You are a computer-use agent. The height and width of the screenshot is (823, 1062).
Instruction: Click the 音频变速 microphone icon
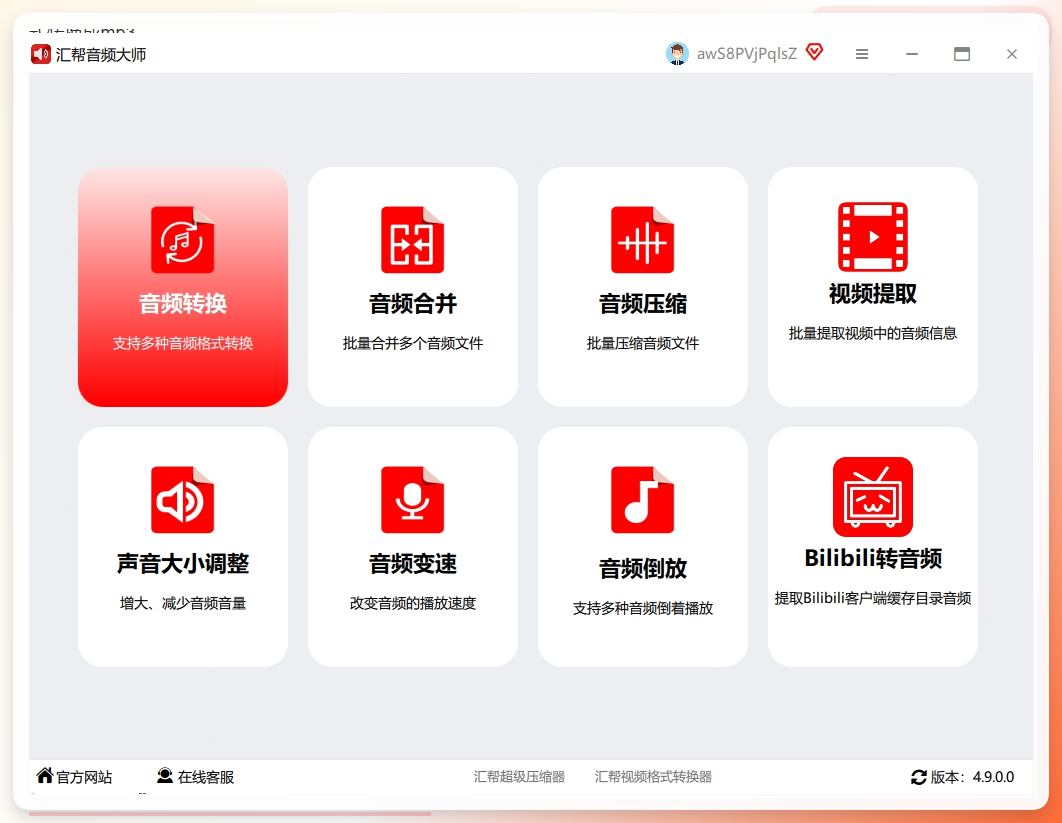pyautogui.click(x=412, y=500)
